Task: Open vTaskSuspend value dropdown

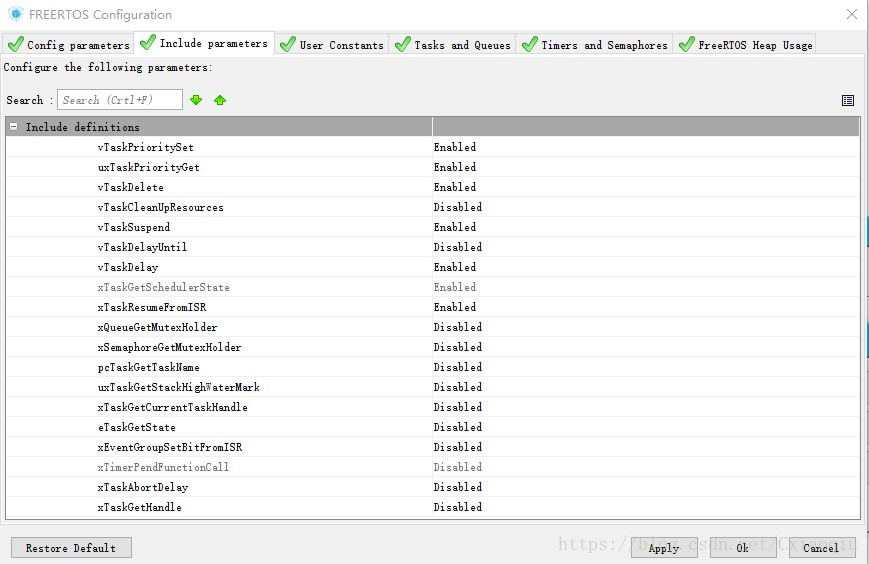Action: [646, 227]
